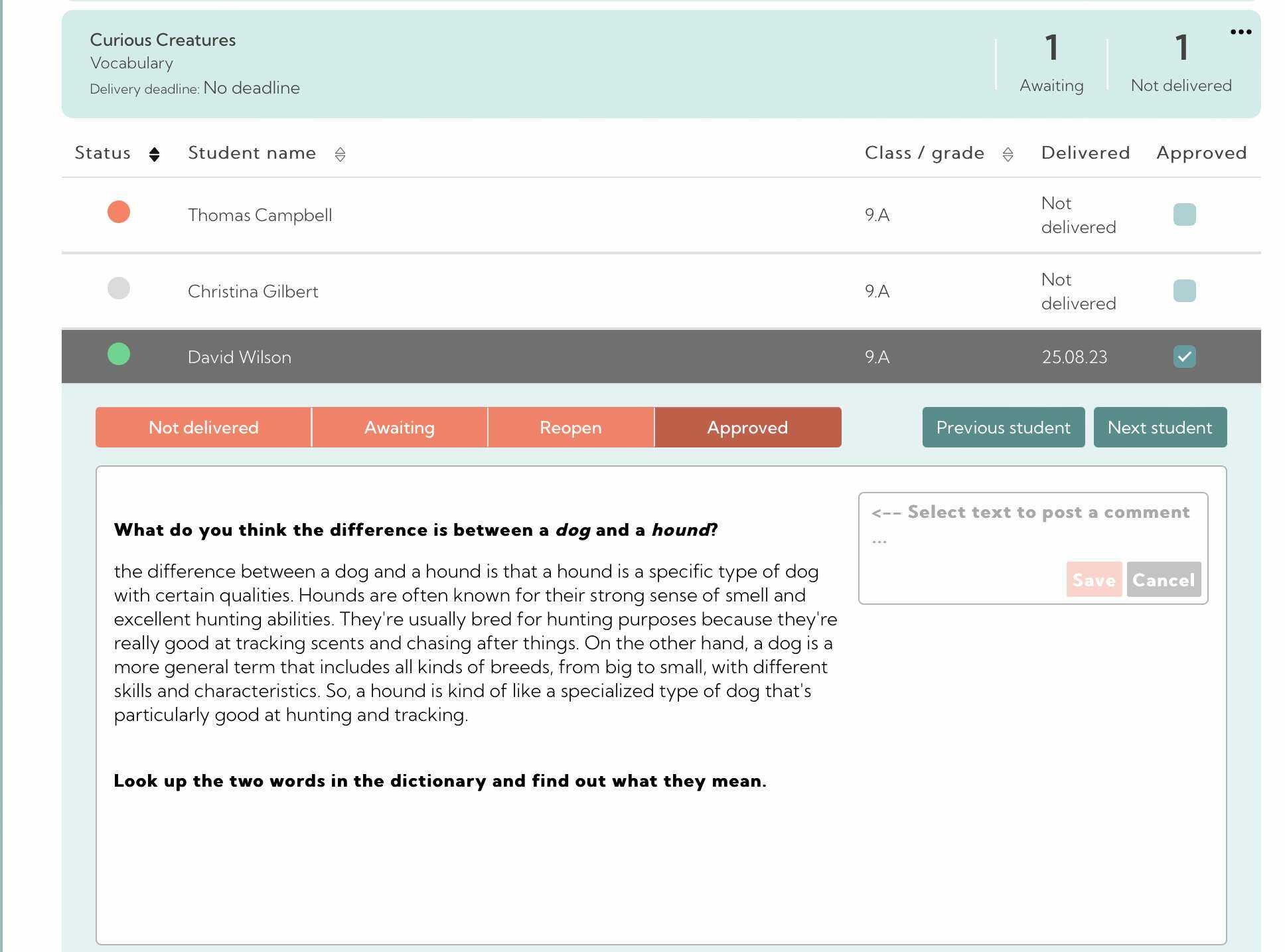Switch to the Awaiting status option

pos(399,427)
